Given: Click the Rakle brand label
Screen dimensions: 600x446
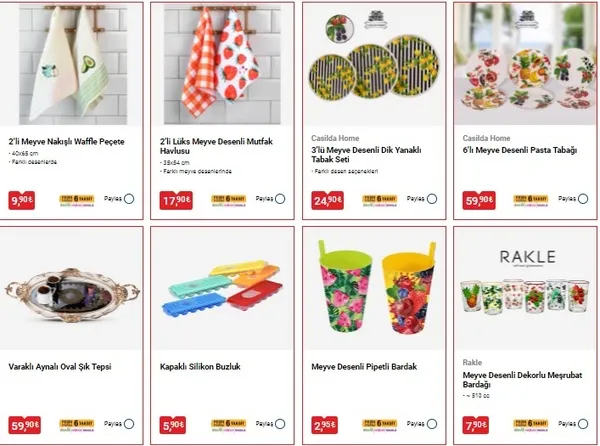Looking at the screenshot, I should click(472, 362).
